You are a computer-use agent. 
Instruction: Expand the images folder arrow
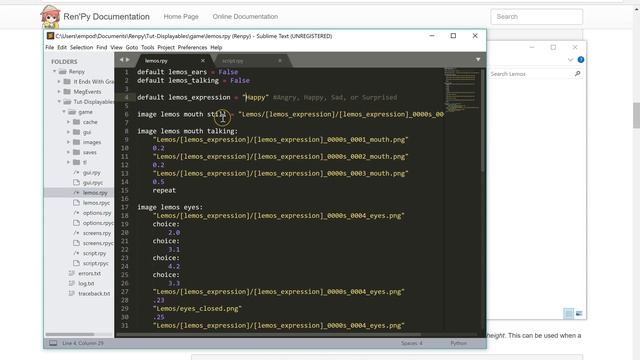pyautogui.click(x=68, y=142)
